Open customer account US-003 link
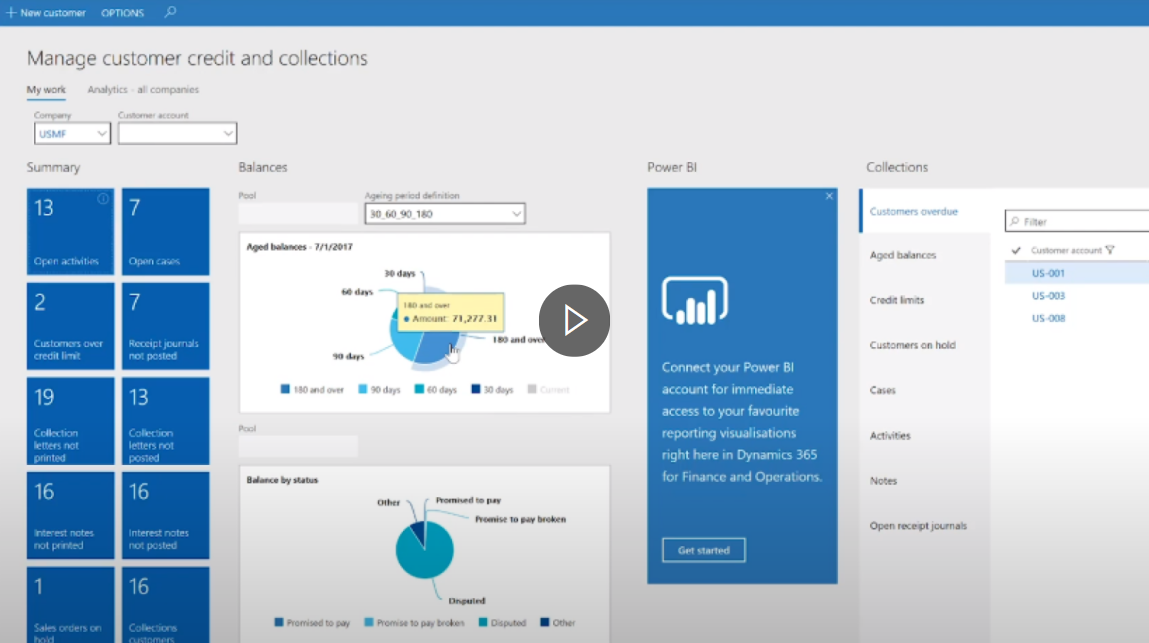 (1048, 295)
